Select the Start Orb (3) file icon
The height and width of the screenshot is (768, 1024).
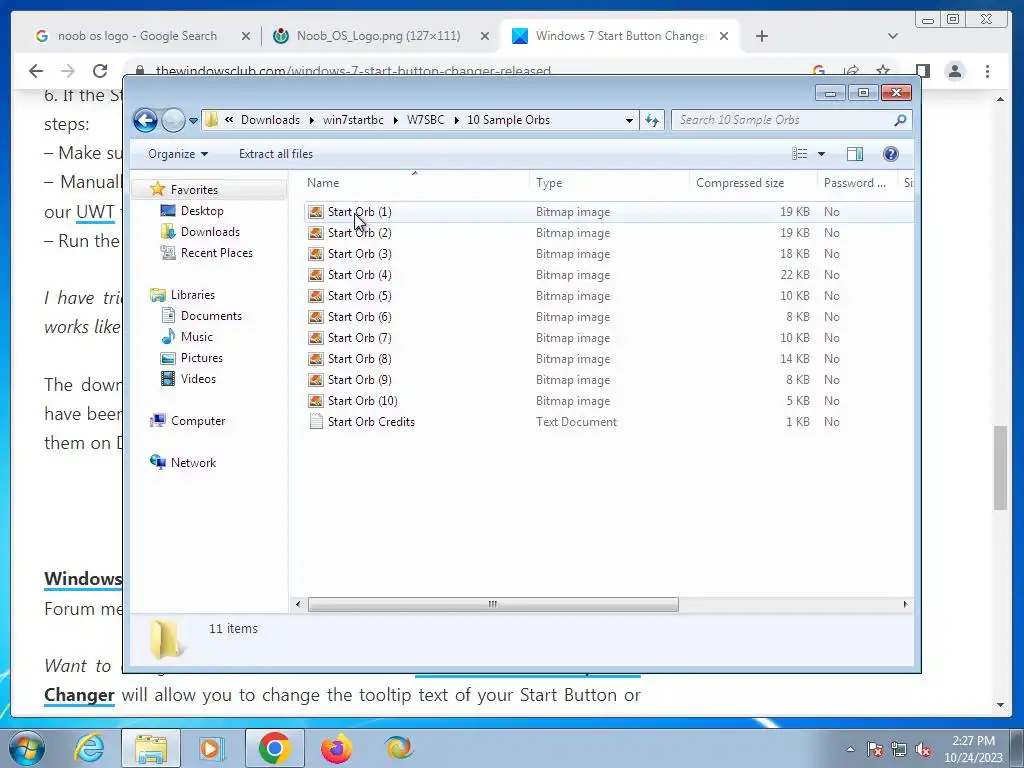316,254
